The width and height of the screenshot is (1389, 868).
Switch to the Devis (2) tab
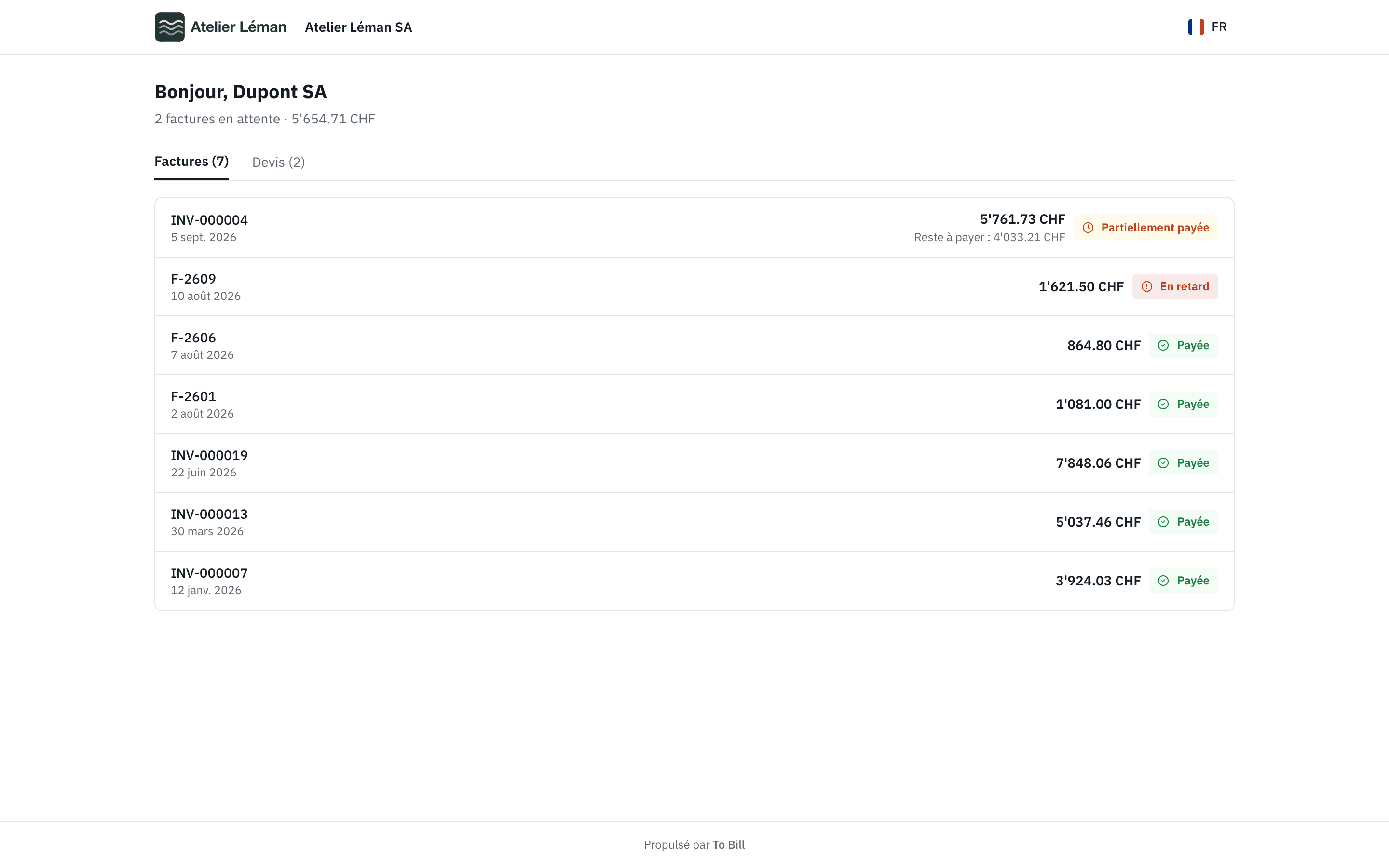pyautogui.click(x=278, y=163)
